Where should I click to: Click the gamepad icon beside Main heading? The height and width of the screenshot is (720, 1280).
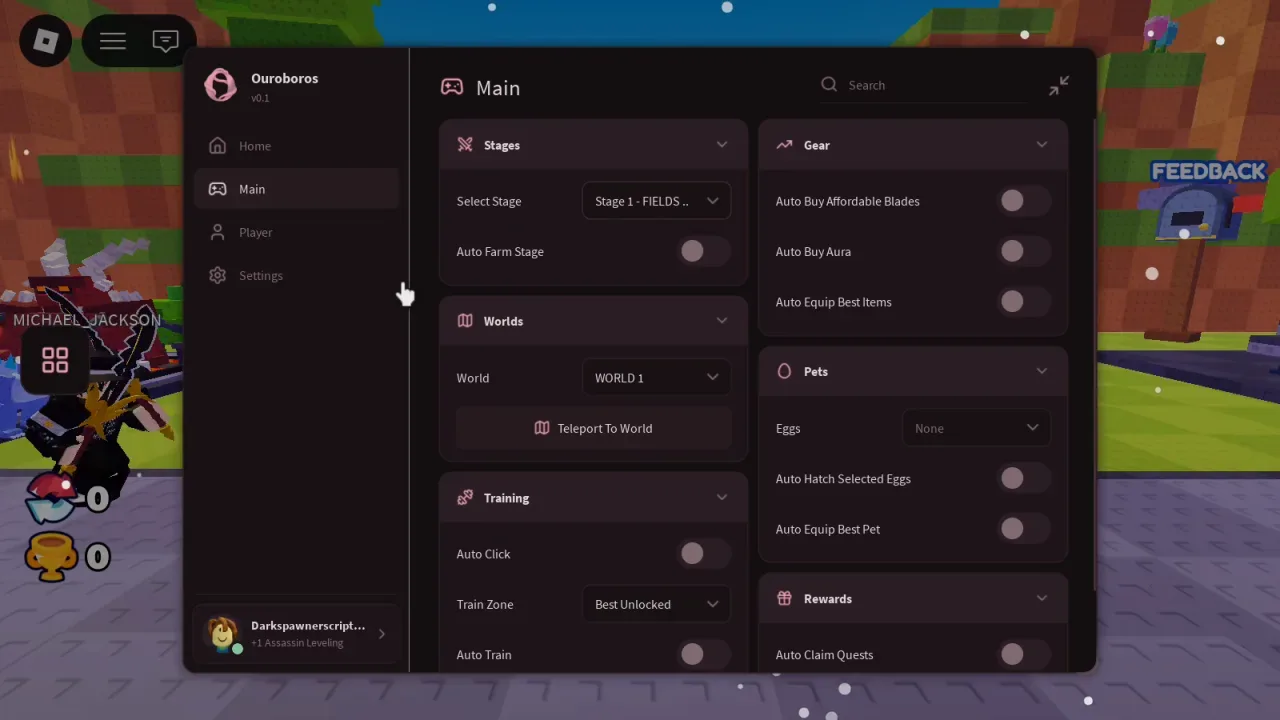452,87
